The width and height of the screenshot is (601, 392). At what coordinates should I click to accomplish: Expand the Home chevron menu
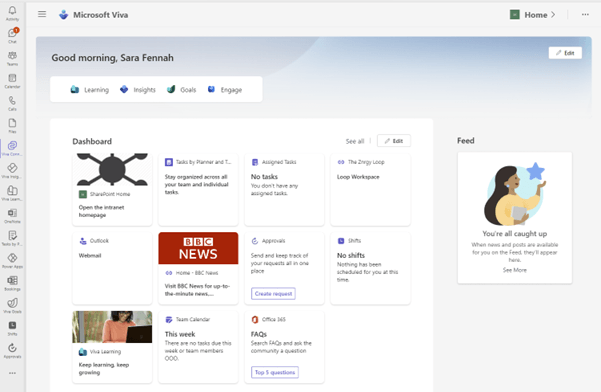[x=553, y=15]
